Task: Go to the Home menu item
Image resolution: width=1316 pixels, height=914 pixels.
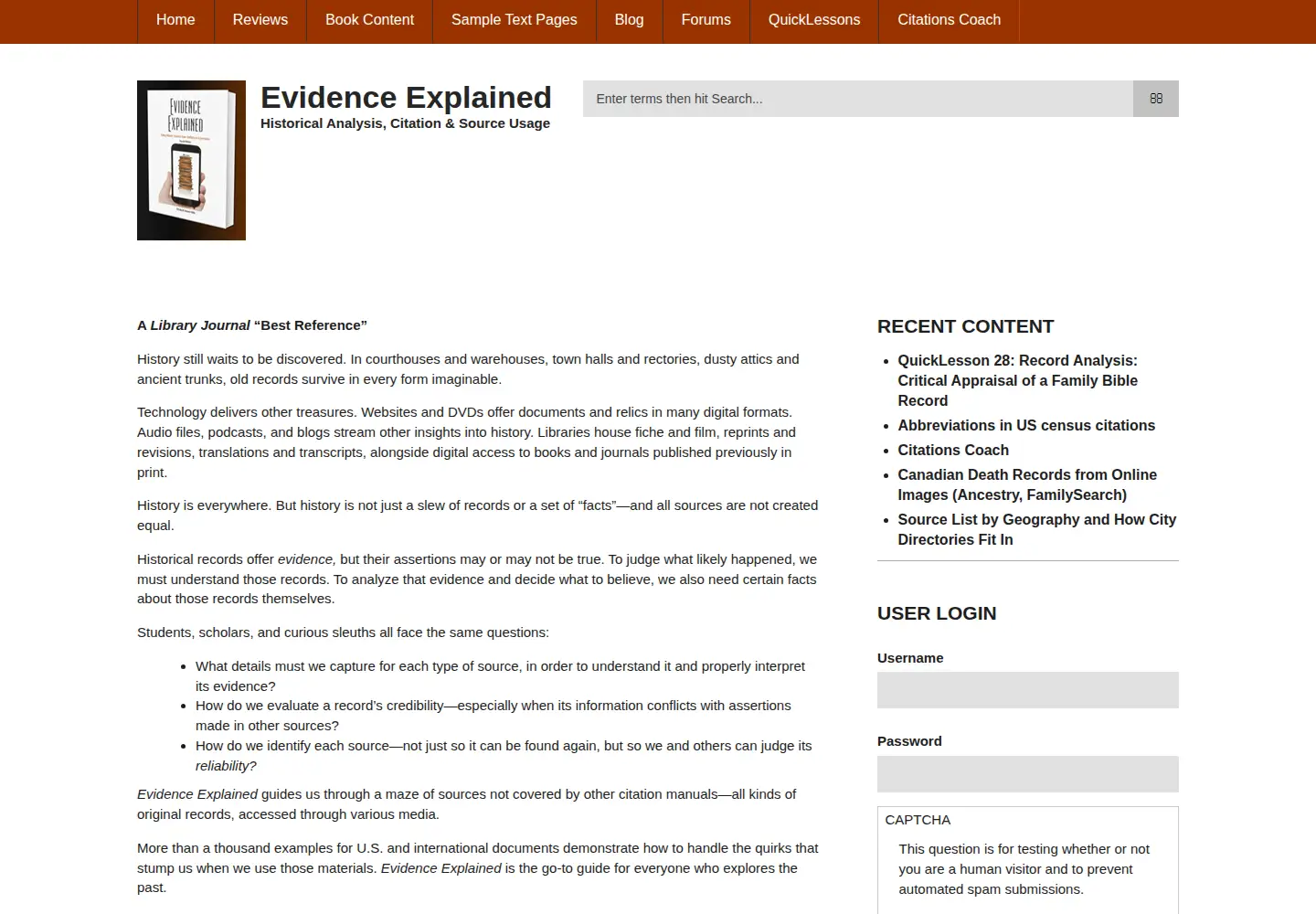Action: tap(175, 20)
